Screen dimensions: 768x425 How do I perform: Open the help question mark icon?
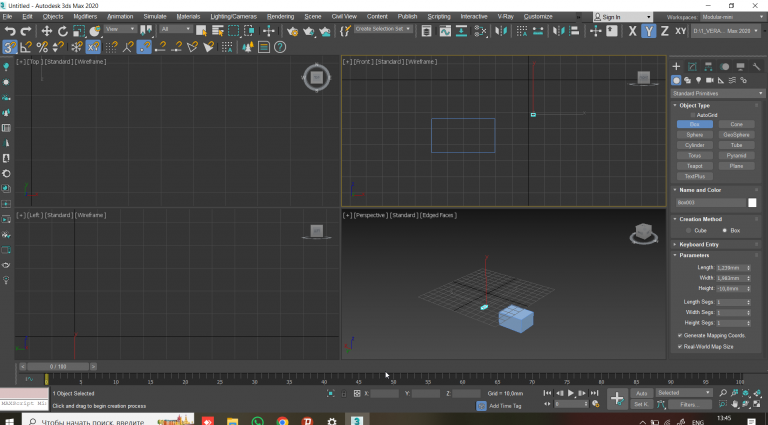[280, 47]
